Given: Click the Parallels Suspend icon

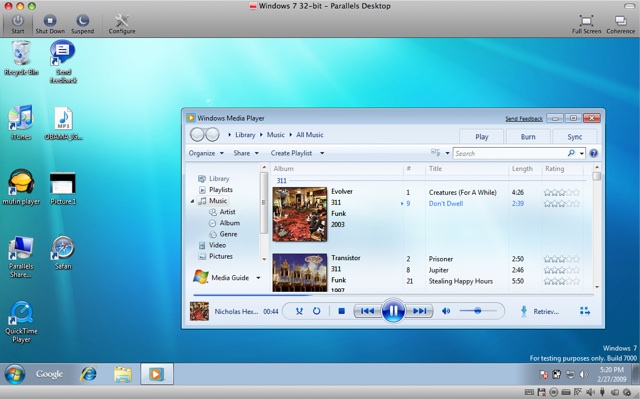Looking at the screenshot, I should coord(82,21).
